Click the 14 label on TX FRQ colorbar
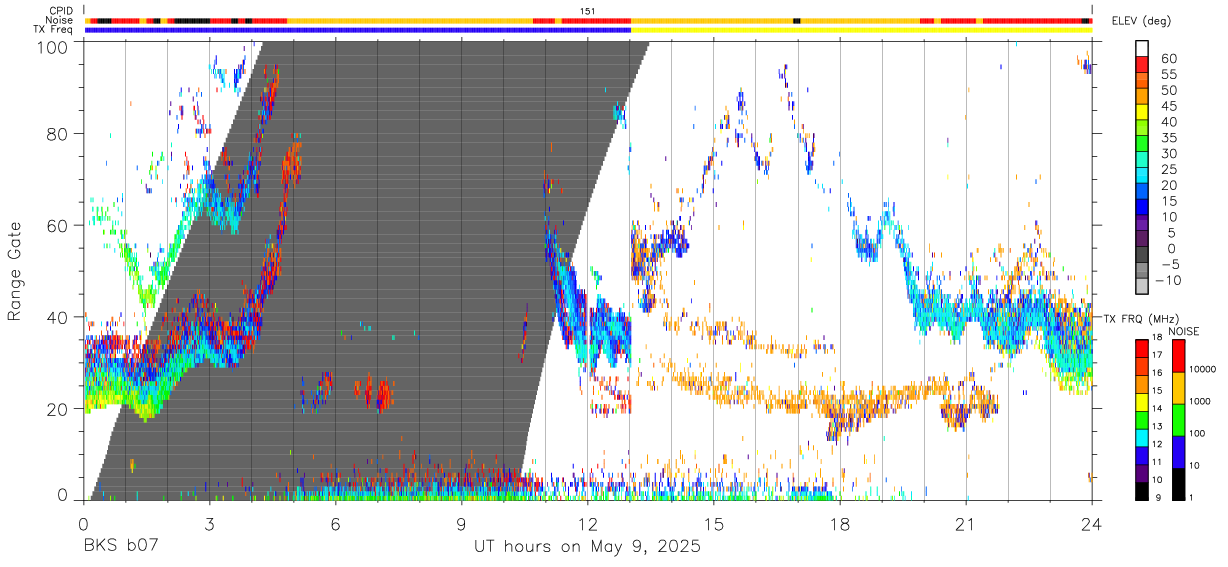1228x567 pixels. (x=1157, y=408)
